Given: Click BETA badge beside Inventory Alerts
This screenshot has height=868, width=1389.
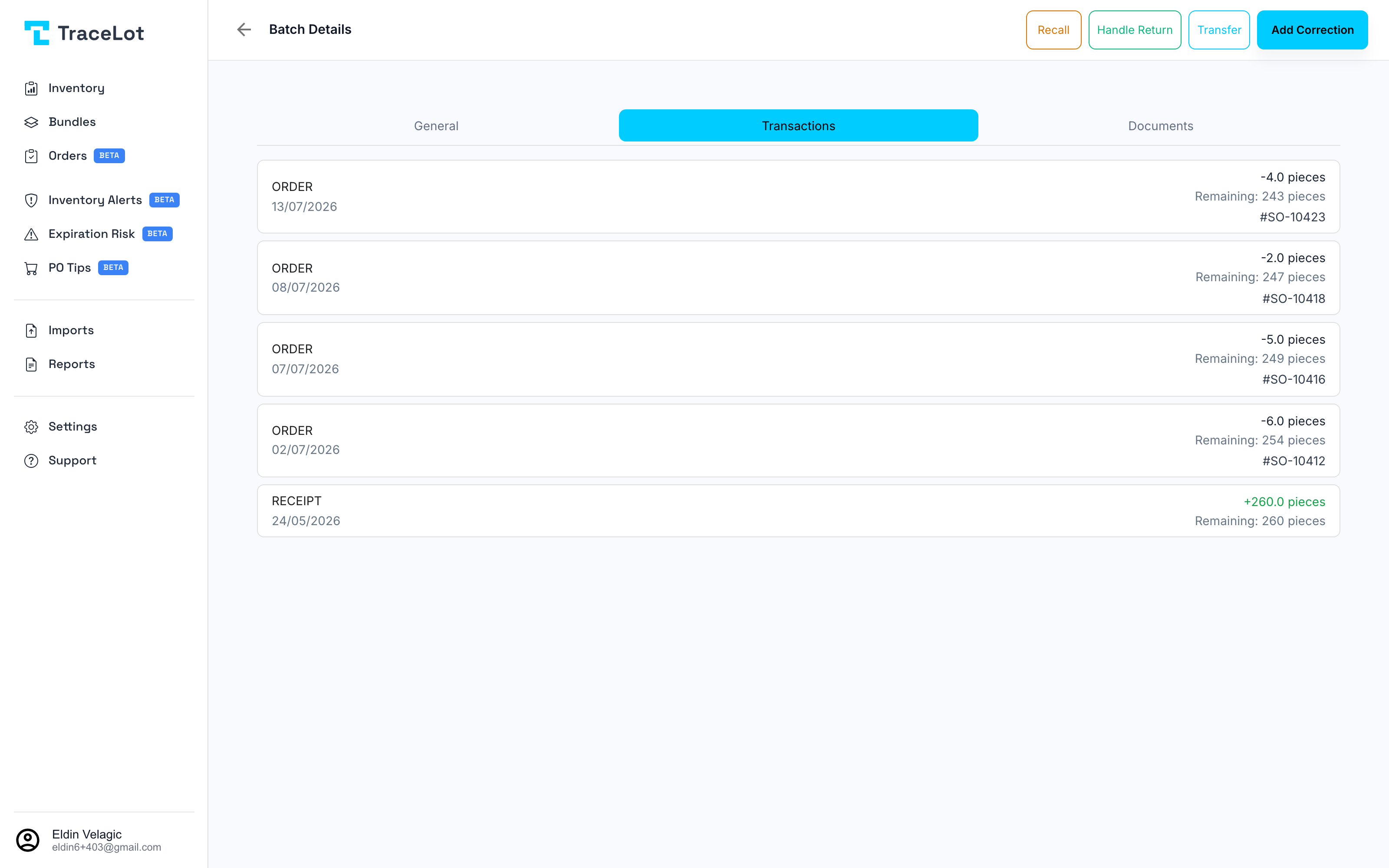Looking at the screenshot, I should click(164, 201).
